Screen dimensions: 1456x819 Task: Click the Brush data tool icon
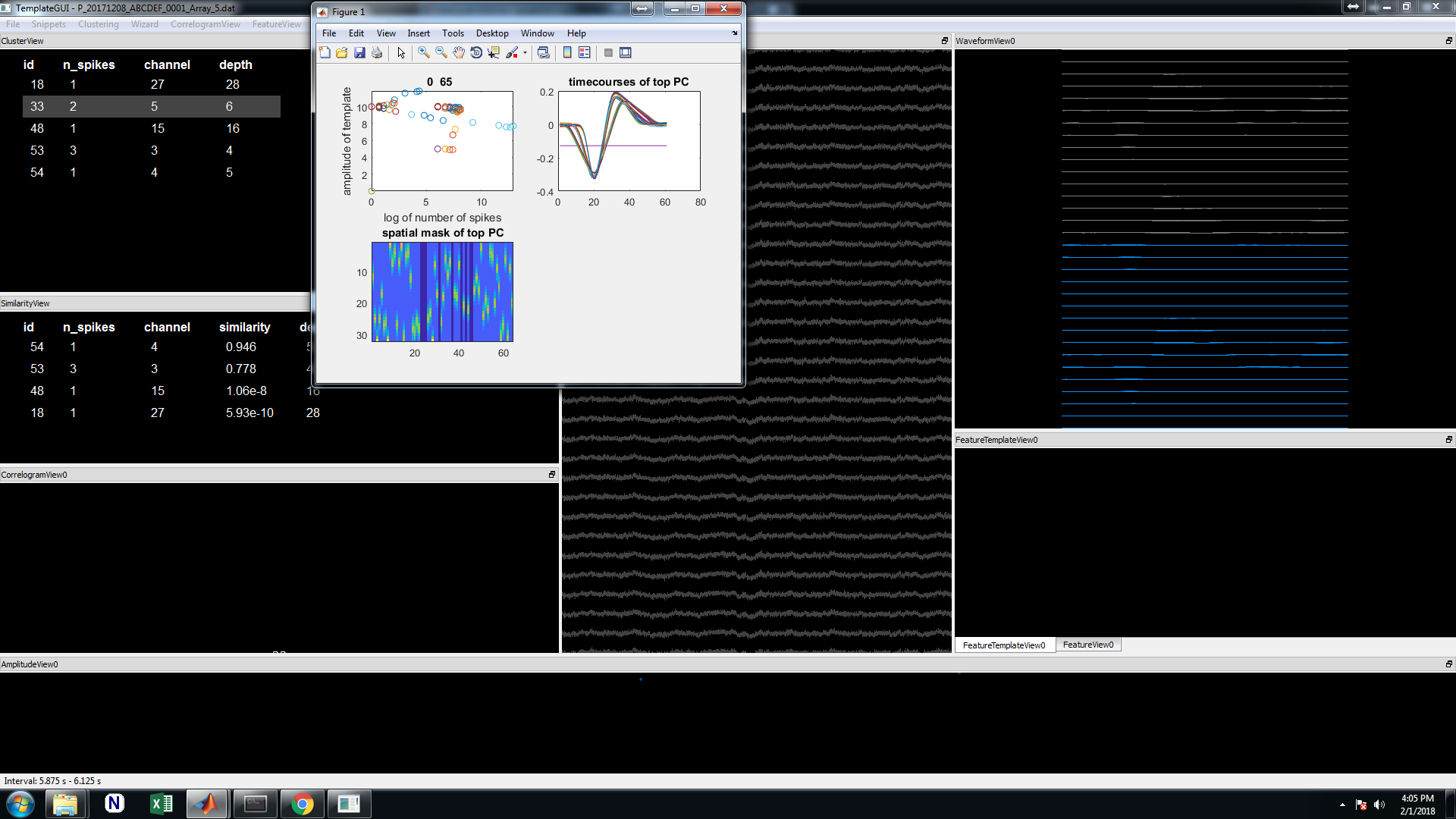[x=512, y=52]
